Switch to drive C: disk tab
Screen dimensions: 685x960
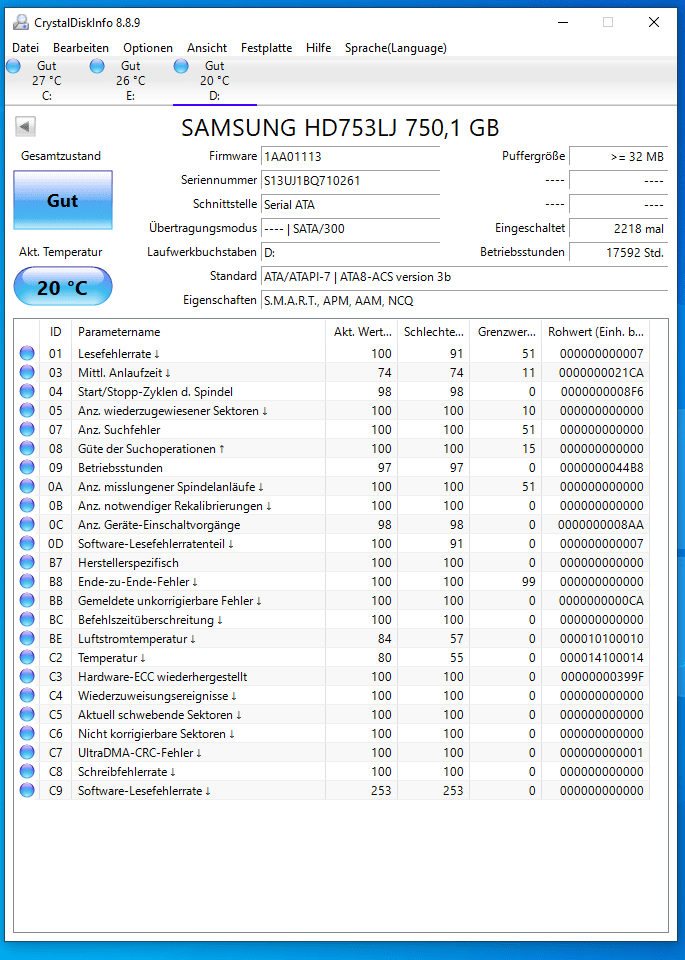(47, 80)
